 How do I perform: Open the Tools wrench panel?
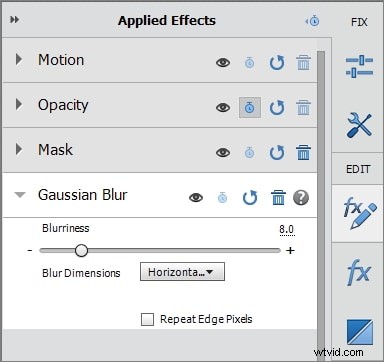(359, 125)
